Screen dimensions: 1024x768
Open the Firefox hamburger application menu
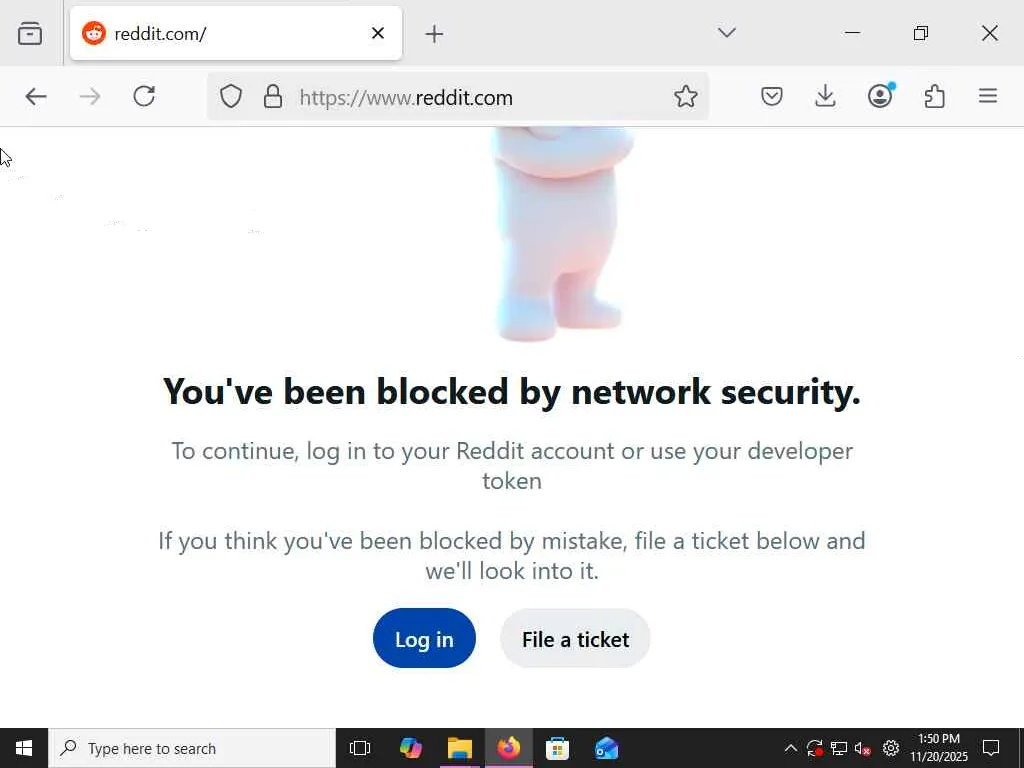[988, 96]
